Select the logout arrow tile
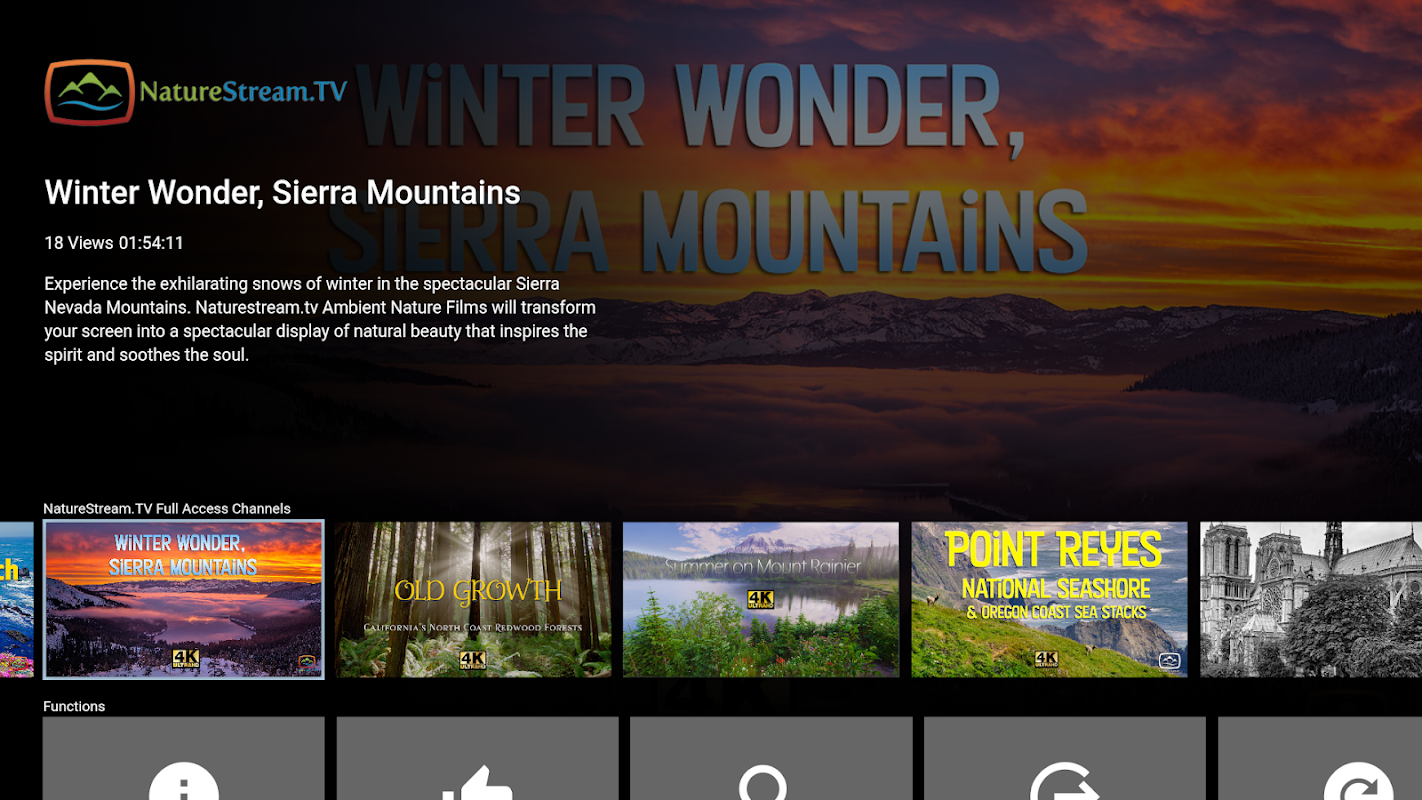 coord(1065,758)
